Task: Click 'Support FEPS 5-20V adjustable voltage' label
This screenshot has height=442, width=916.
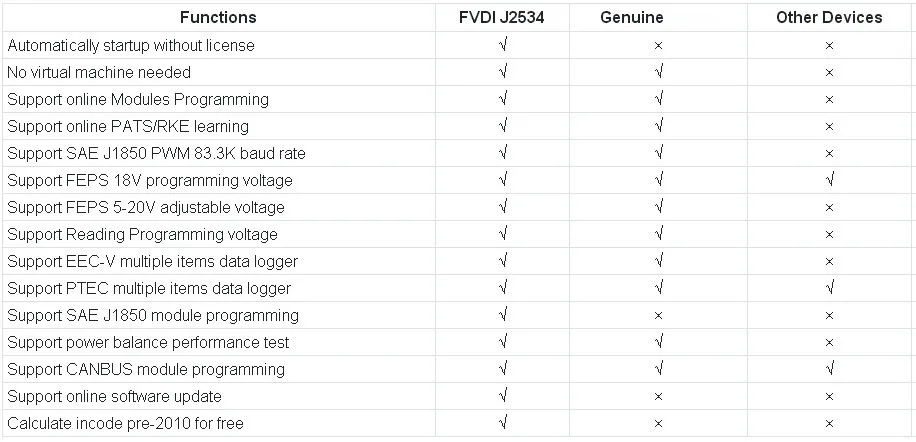Action: click(145, 207)
